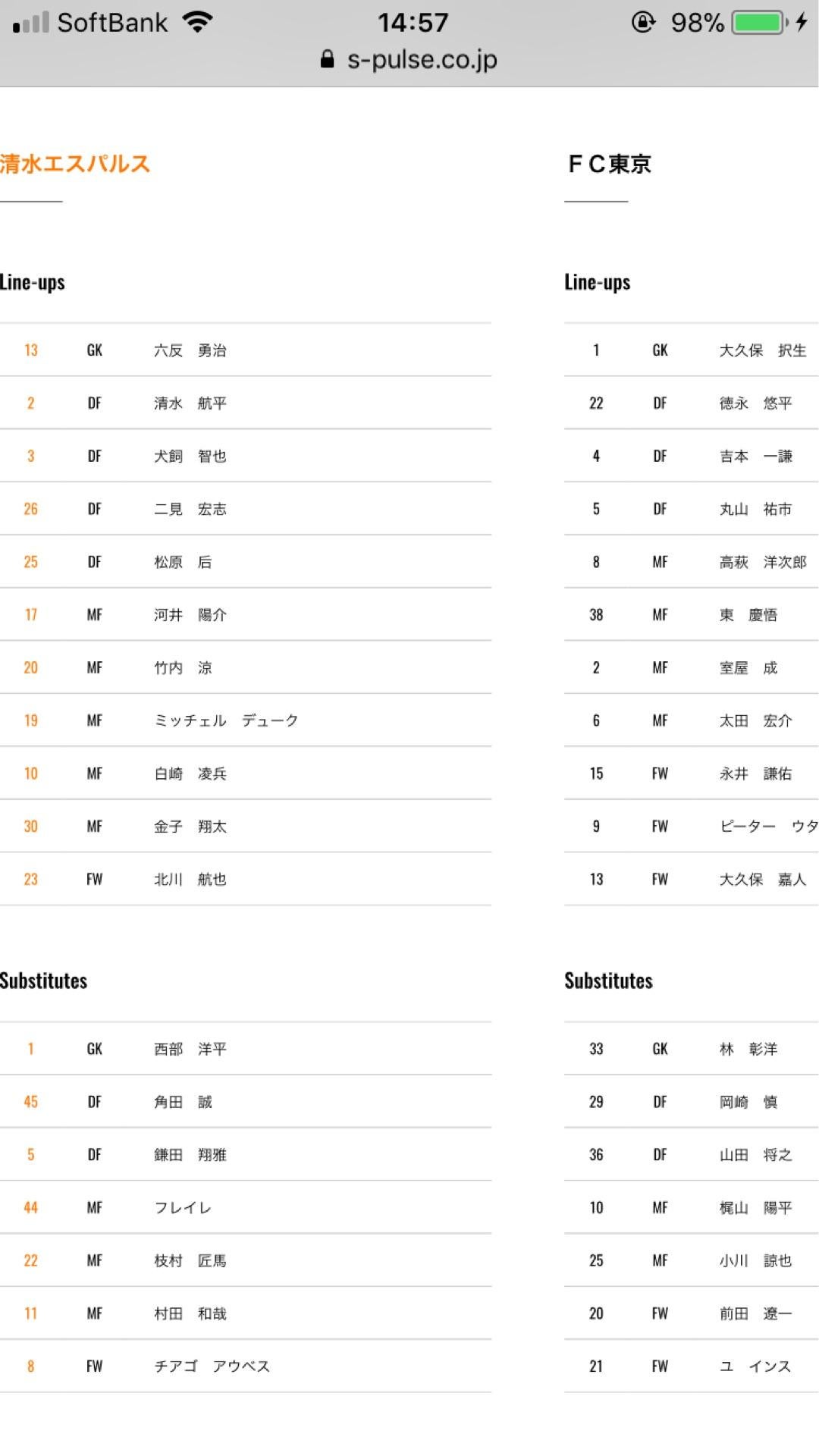Image resolution: width=819 pixels, height=1456 pixels.
Task: Select FC東京 midfielder 高萩 洋次郎
Action: (x=762, y=562)
